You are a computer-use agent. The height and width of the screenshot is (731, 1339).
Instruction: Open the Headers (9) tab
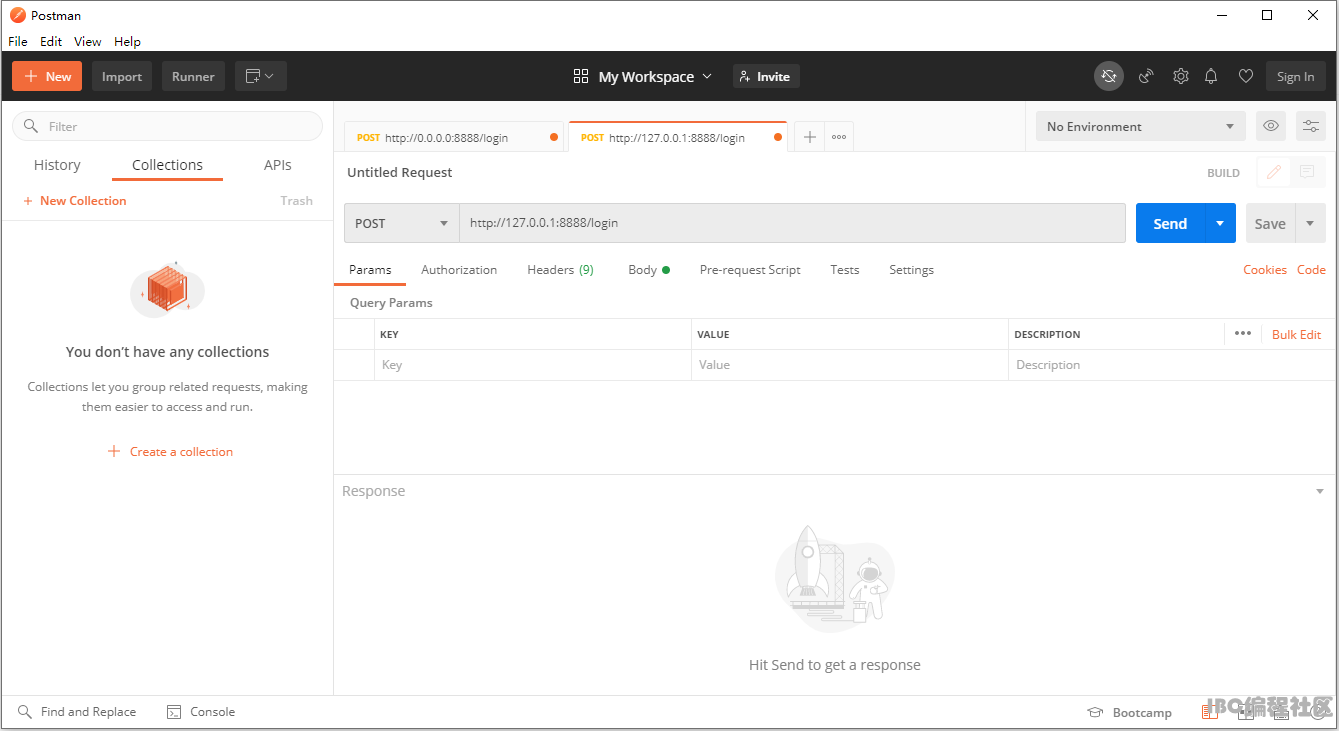coord(560,270)
